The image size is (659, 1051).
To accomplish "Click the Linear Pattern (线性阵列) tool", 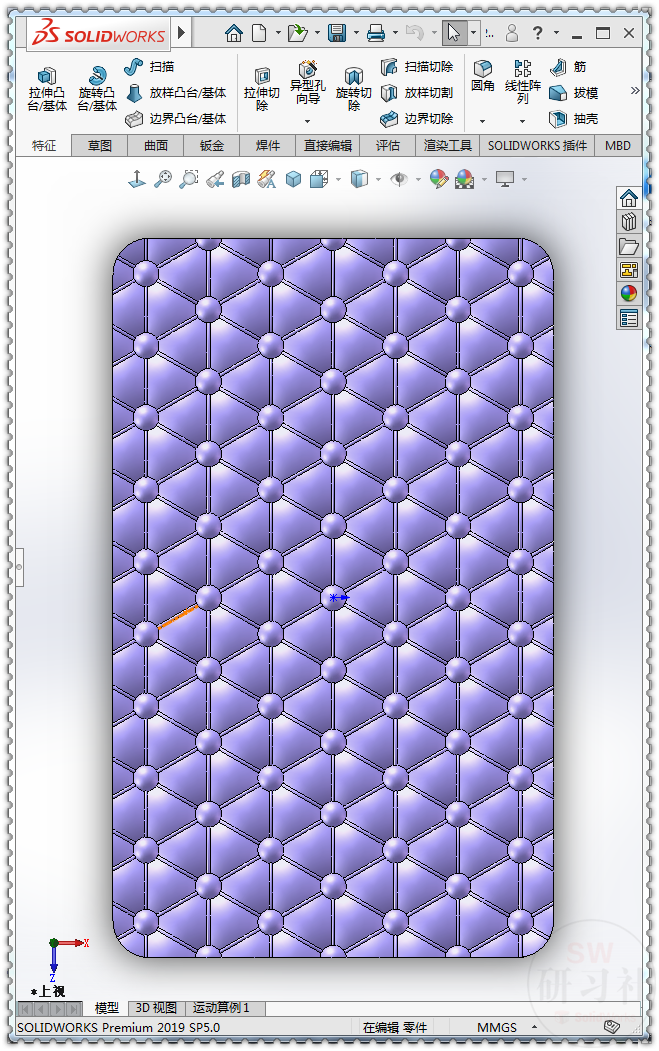I will click(522, 82).
